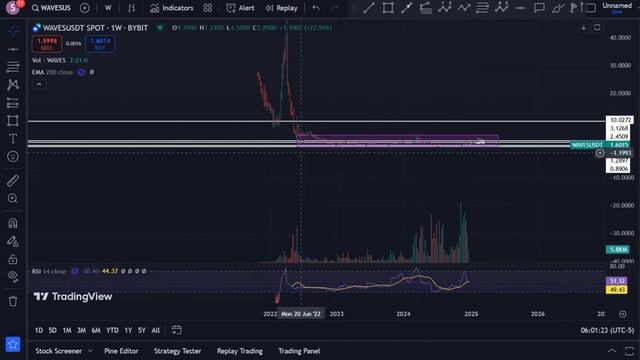
Task: Open the emoji icons tool
Action: click(x=13, y=157)
